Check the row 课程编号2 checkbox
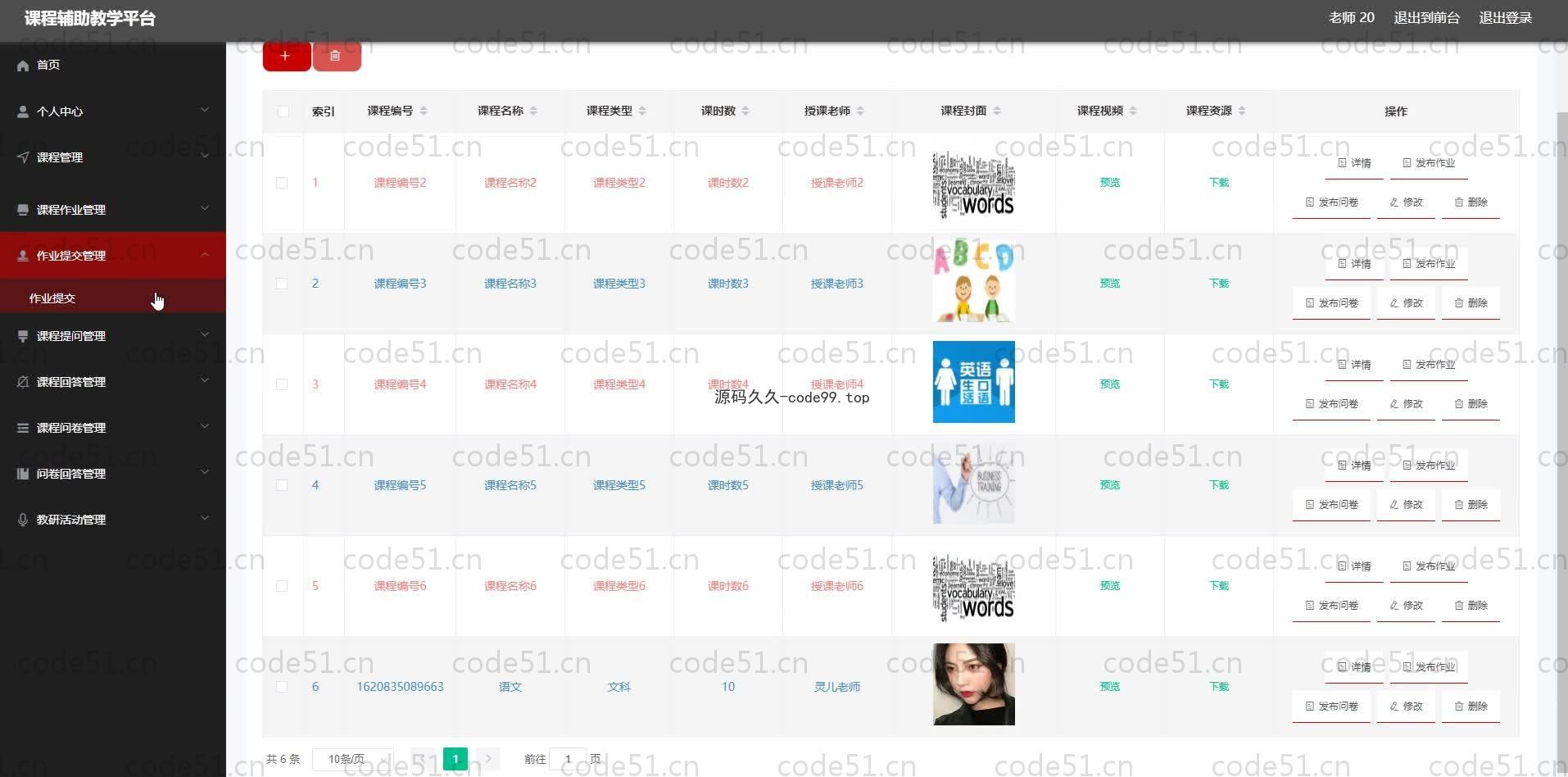 [282, 183]
